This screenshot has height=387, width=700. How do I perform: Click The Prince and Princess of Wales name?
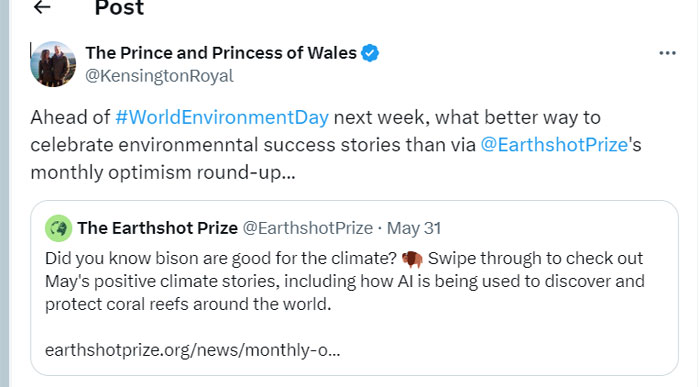(221, 53)
